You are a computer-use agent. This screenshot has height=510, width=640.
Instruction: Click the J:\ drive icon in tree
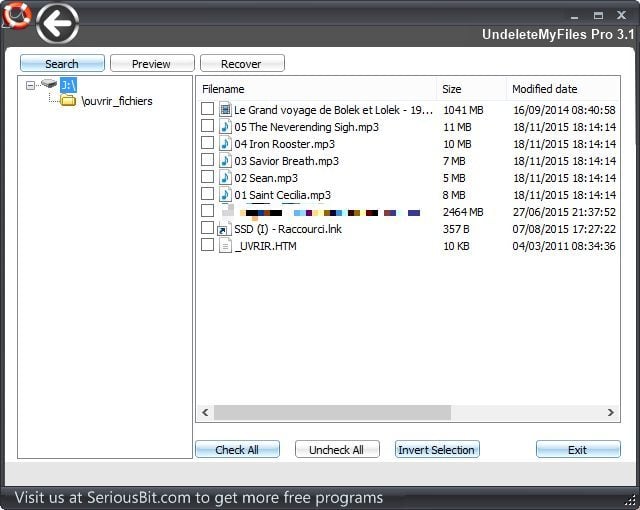tap(49, 84)
